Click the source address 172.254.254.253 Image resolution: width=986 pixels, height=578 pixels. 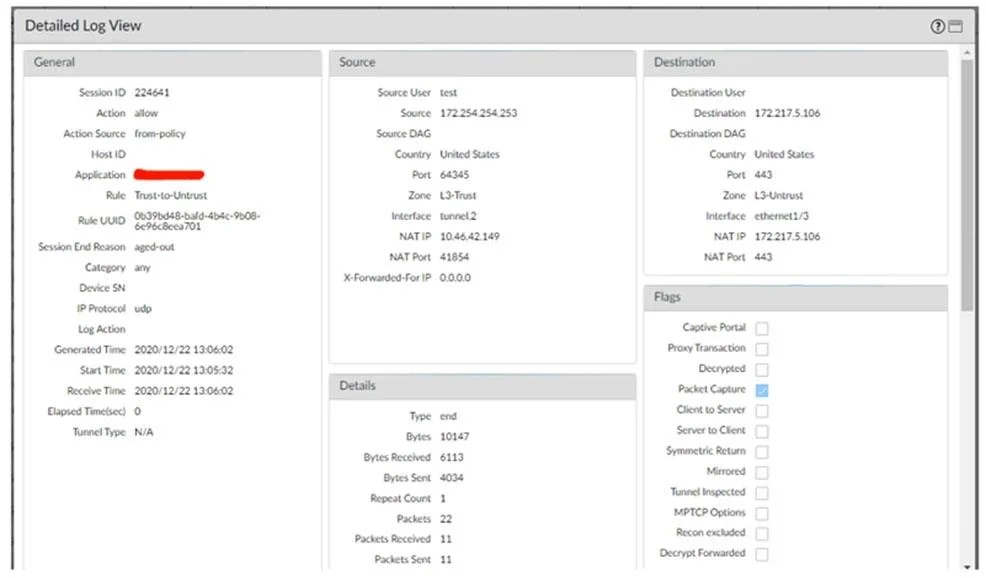478,113
